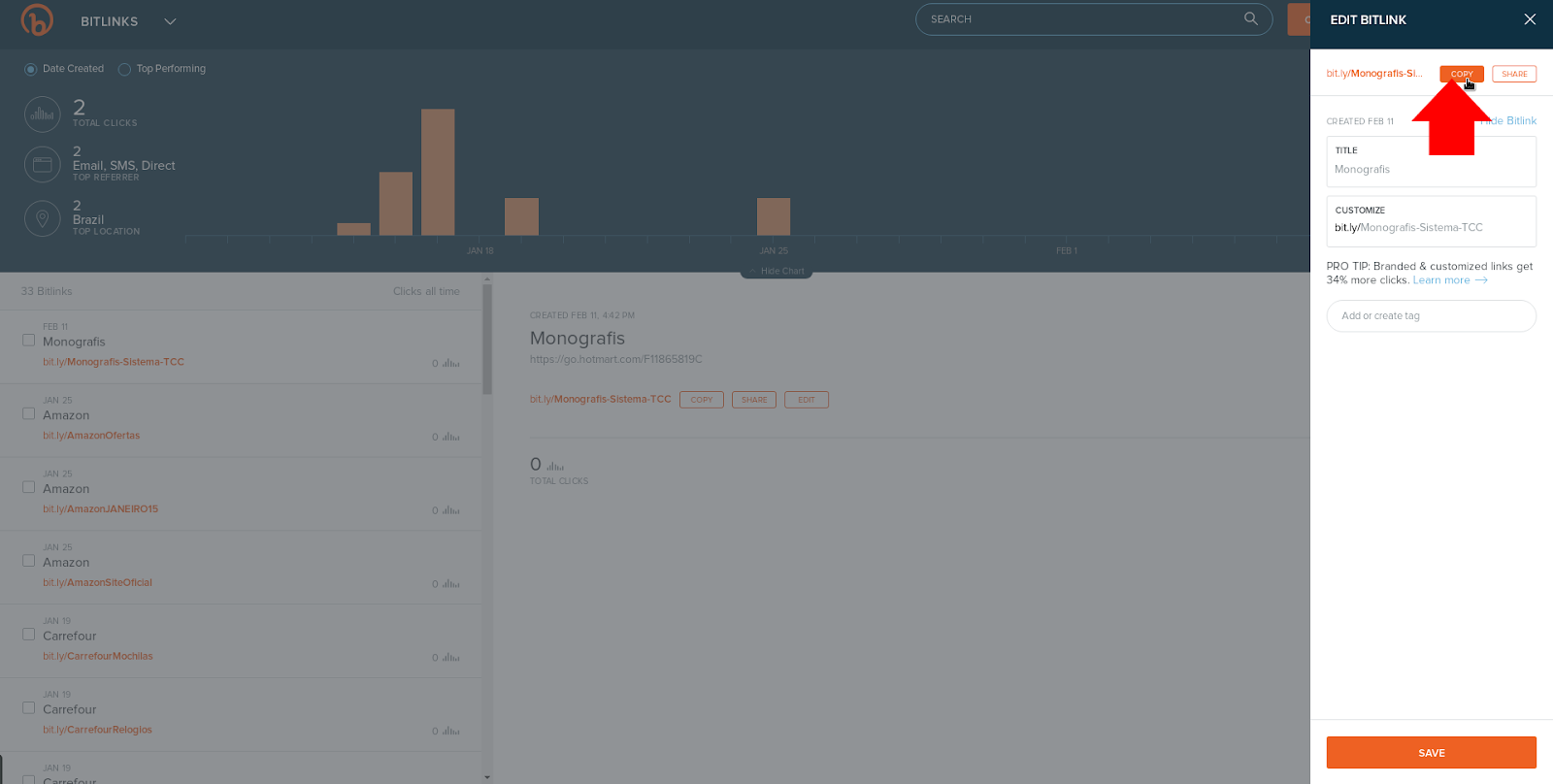Click the arrow icon after Learn more
The image size is (1553, 784).
pos(1481,280)
